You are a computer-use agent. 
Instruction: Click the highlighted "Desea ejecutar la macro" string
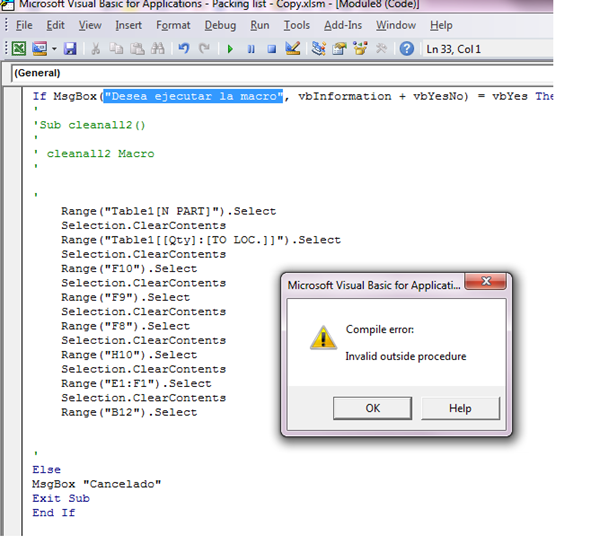tap(193, 96)
